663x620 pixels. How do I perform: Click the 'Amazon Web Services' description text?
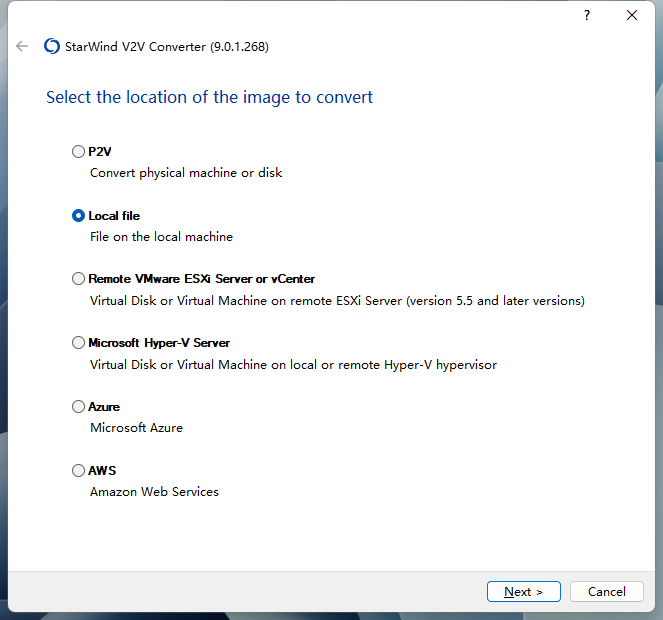154,492
